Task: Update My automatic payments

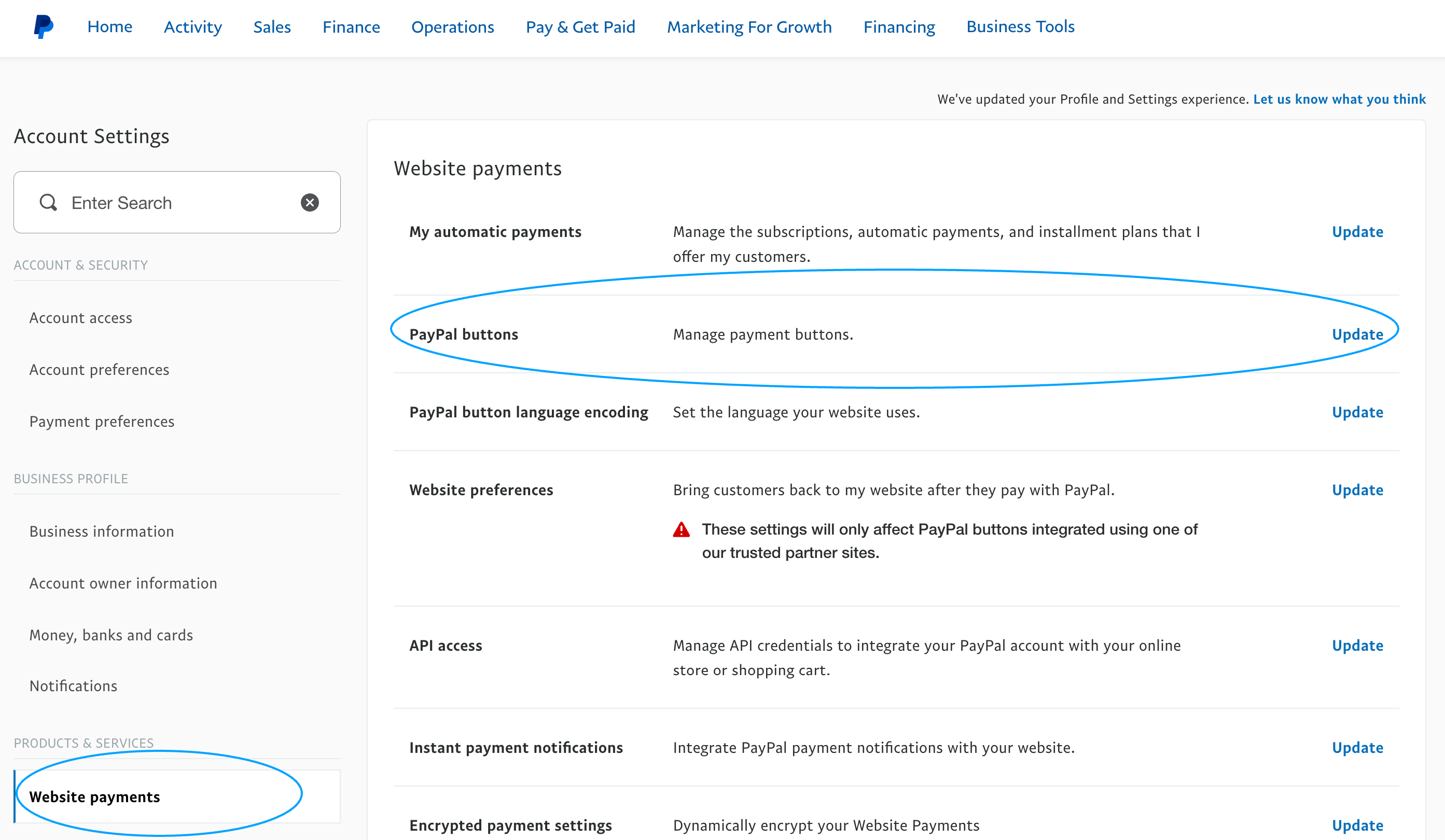Action: coord(1357,232)
